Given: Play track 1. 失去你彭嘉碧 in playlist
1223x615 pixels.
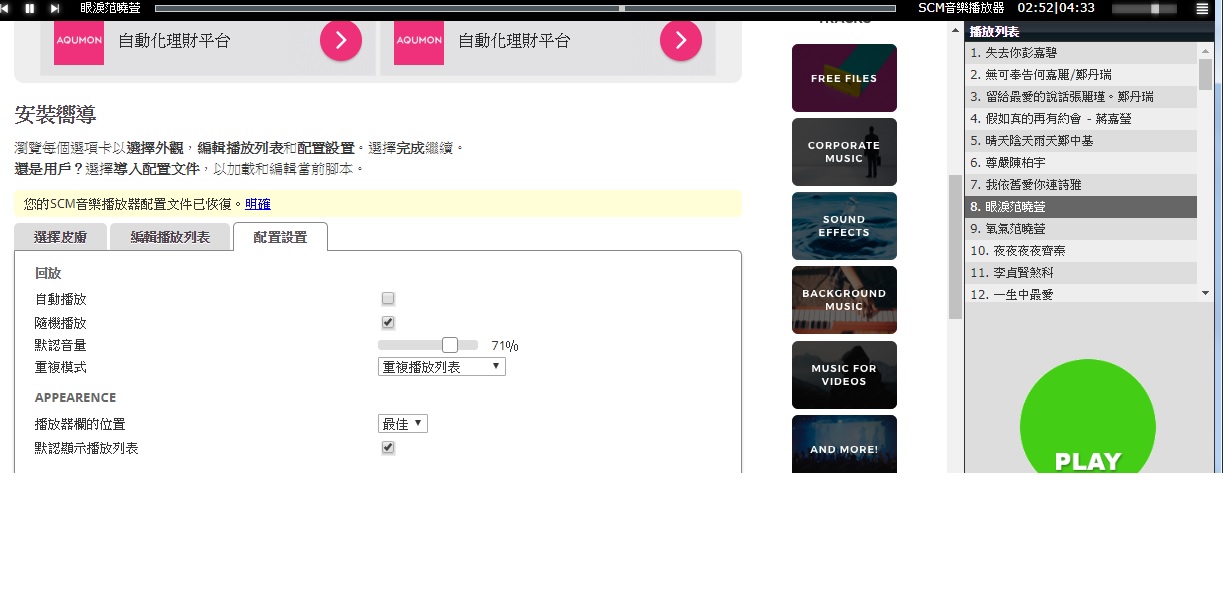Looking at the screenshot, I should [1081, 53].
